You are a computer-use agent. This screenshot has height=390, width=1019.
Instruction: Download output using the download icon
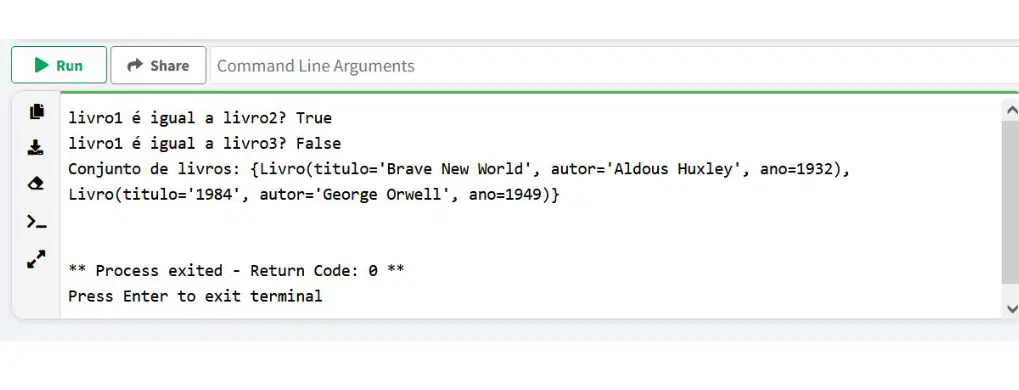pyautogui.click(x=36, y=148)
